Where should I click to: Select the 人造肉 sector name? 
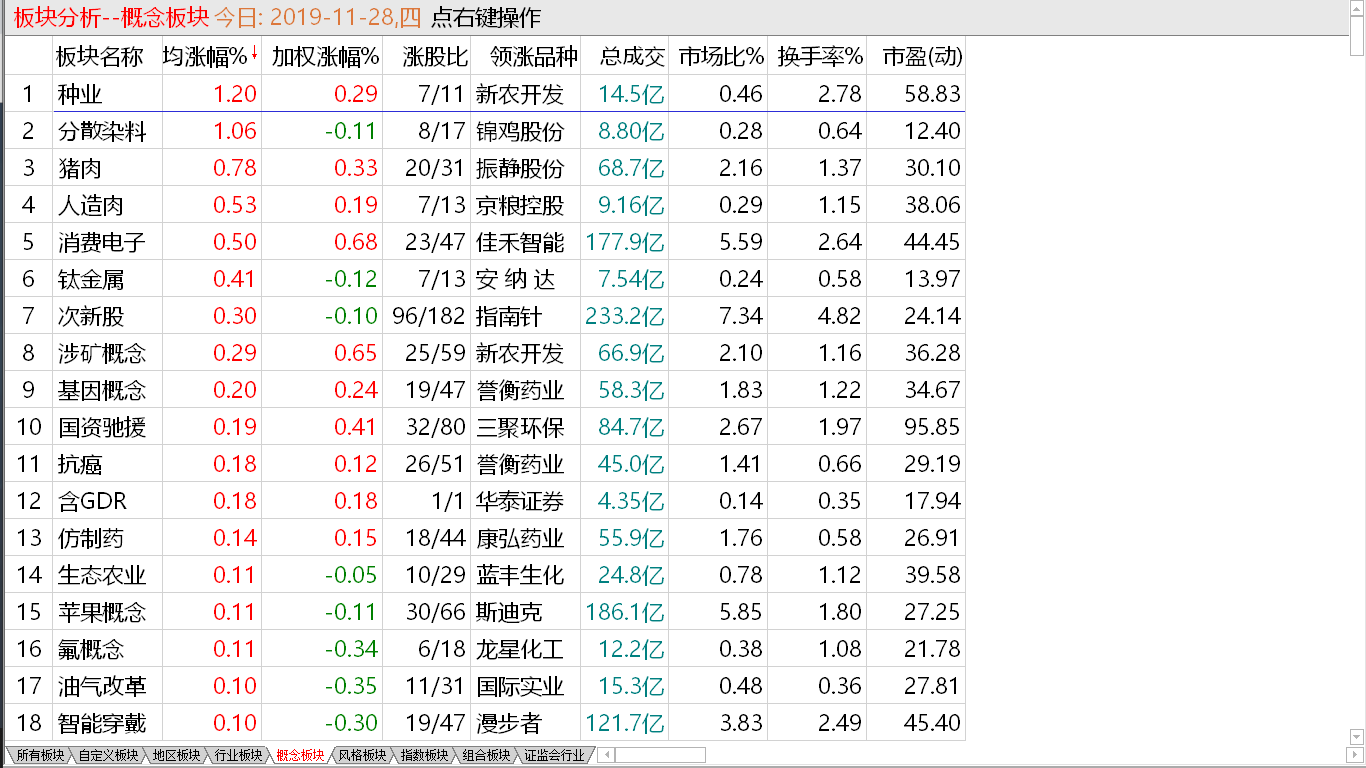pos(90,205)
